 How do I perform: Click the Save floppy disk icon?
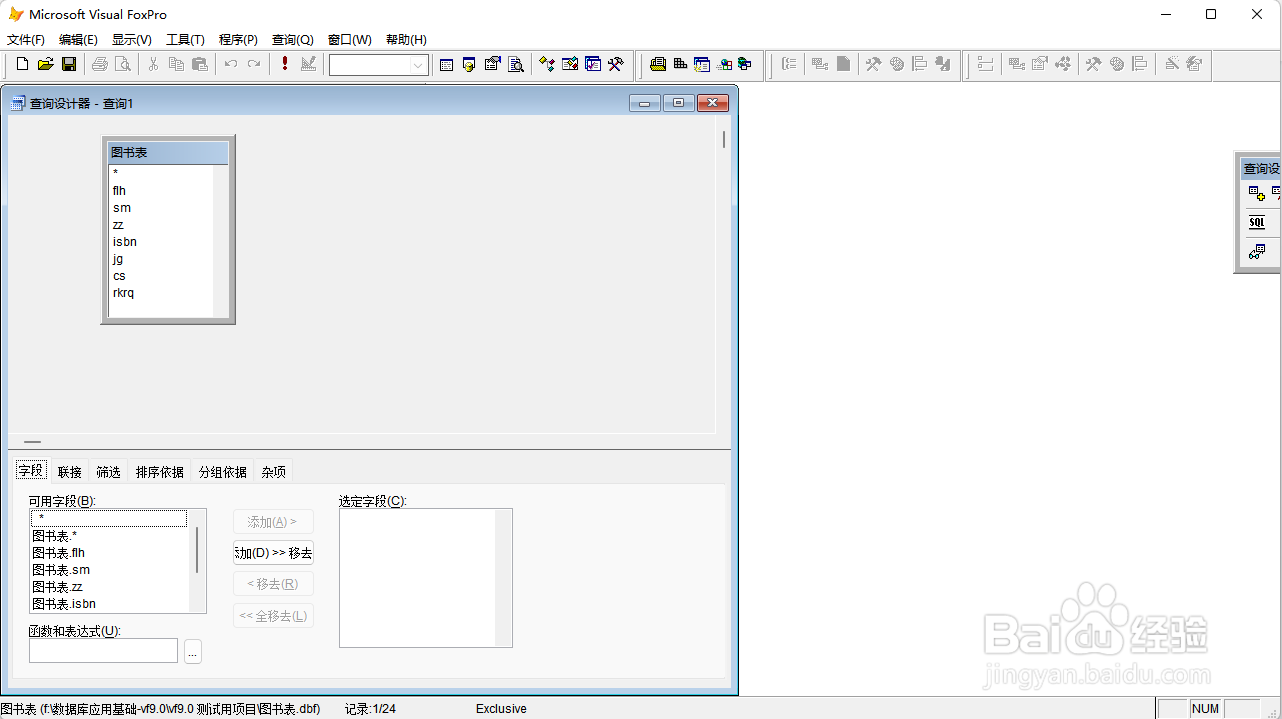click(x=69, y=64)
